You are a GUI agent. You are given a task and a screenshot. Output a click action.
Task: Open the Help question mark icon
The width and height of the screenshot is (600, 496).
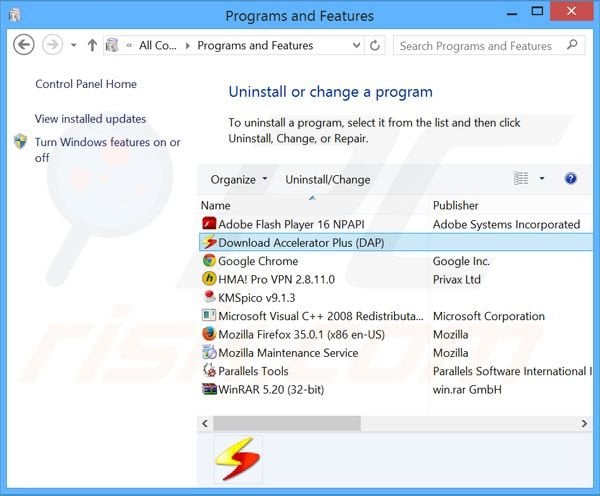pos(571,178)
